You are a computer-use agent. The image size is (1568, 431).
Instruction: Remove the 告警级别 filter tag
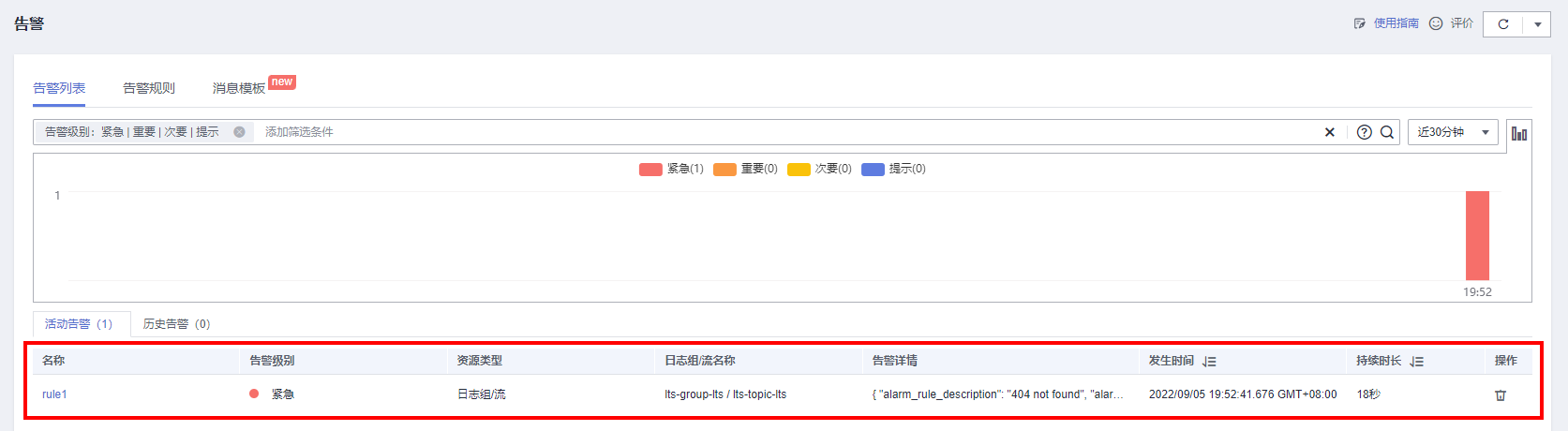coord(239,132)
